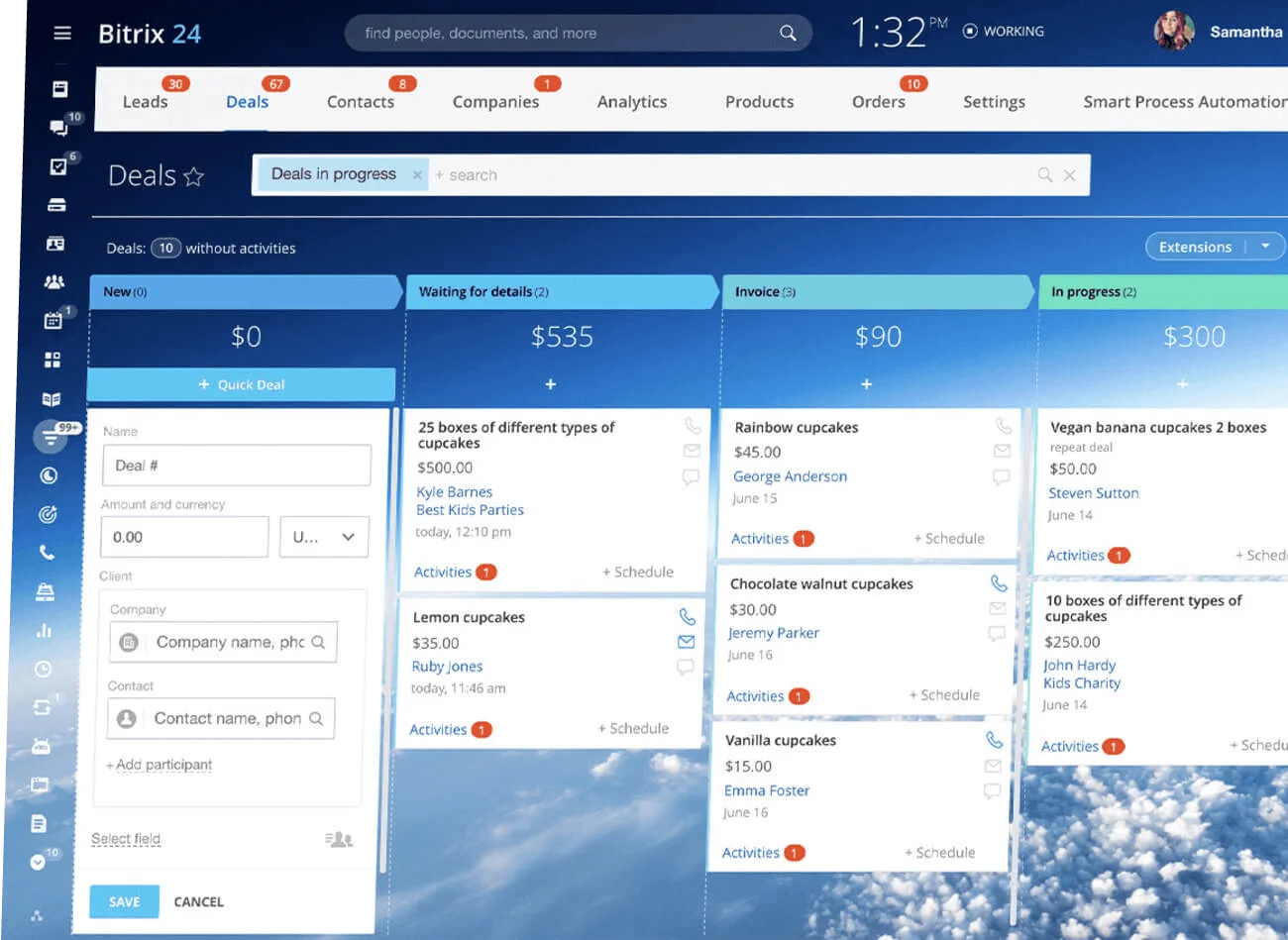Viewport: 1288px width, 940px height.
Task: Open the workgroups people icon in sidebar
Action: [54, 281]
